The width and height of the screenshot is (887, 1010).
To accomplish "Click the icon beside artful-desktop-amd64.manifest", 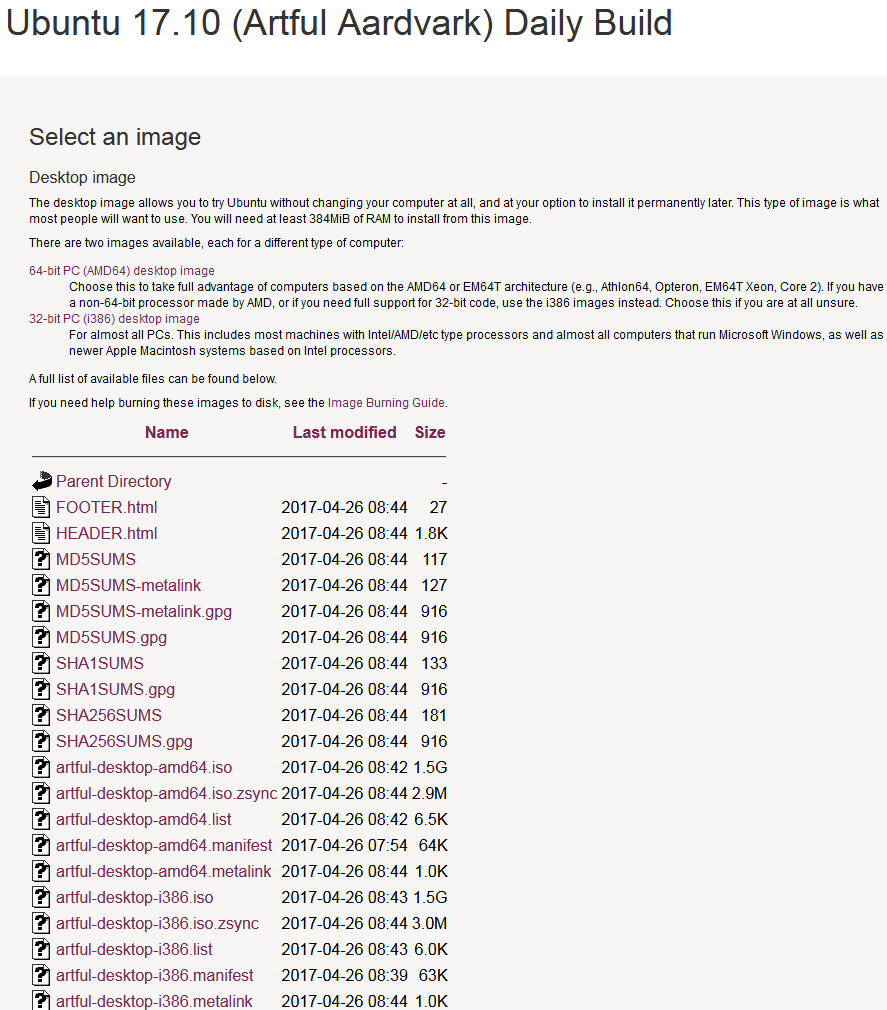I will click(x=41, y=845).
